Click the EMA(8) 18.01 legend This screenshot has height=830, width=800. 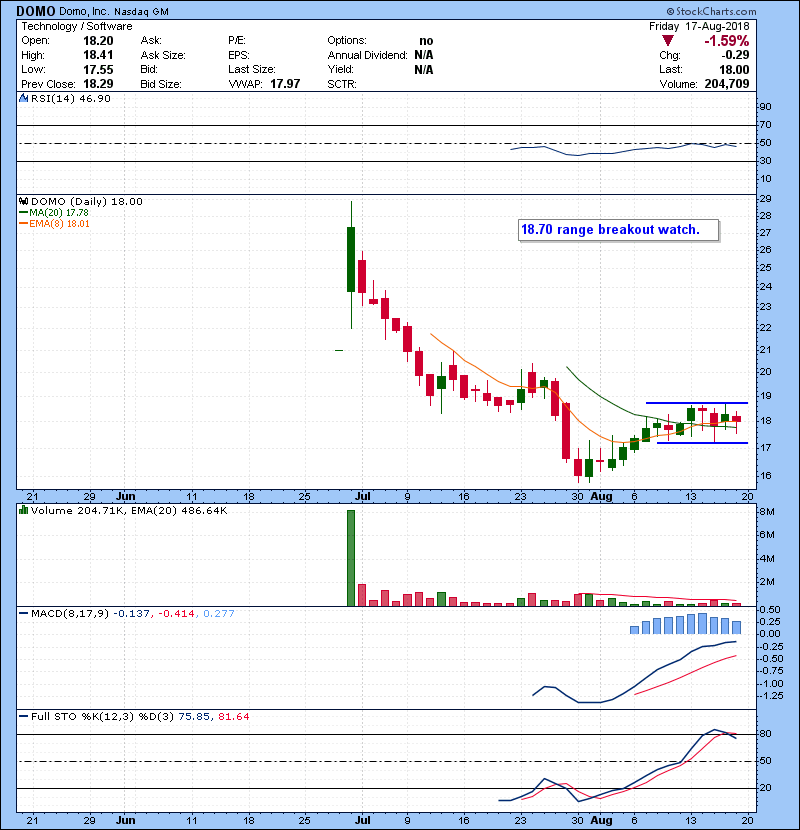point(59,223)
